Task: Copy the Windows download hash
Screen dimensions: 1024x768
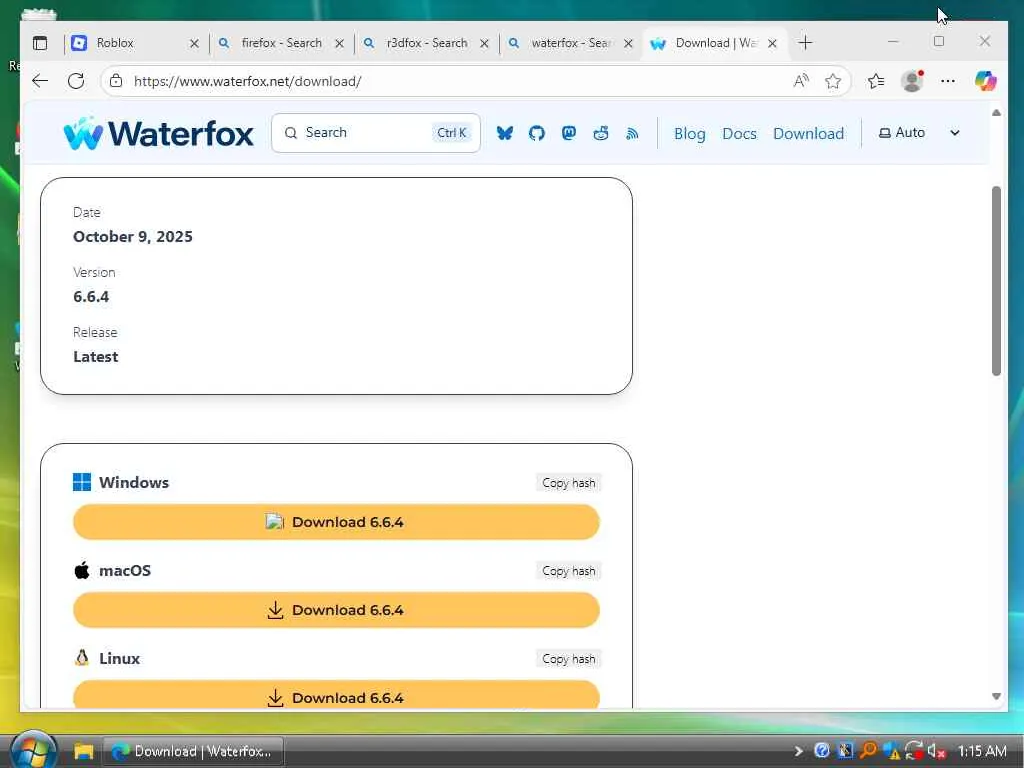Action: point(569,483)
